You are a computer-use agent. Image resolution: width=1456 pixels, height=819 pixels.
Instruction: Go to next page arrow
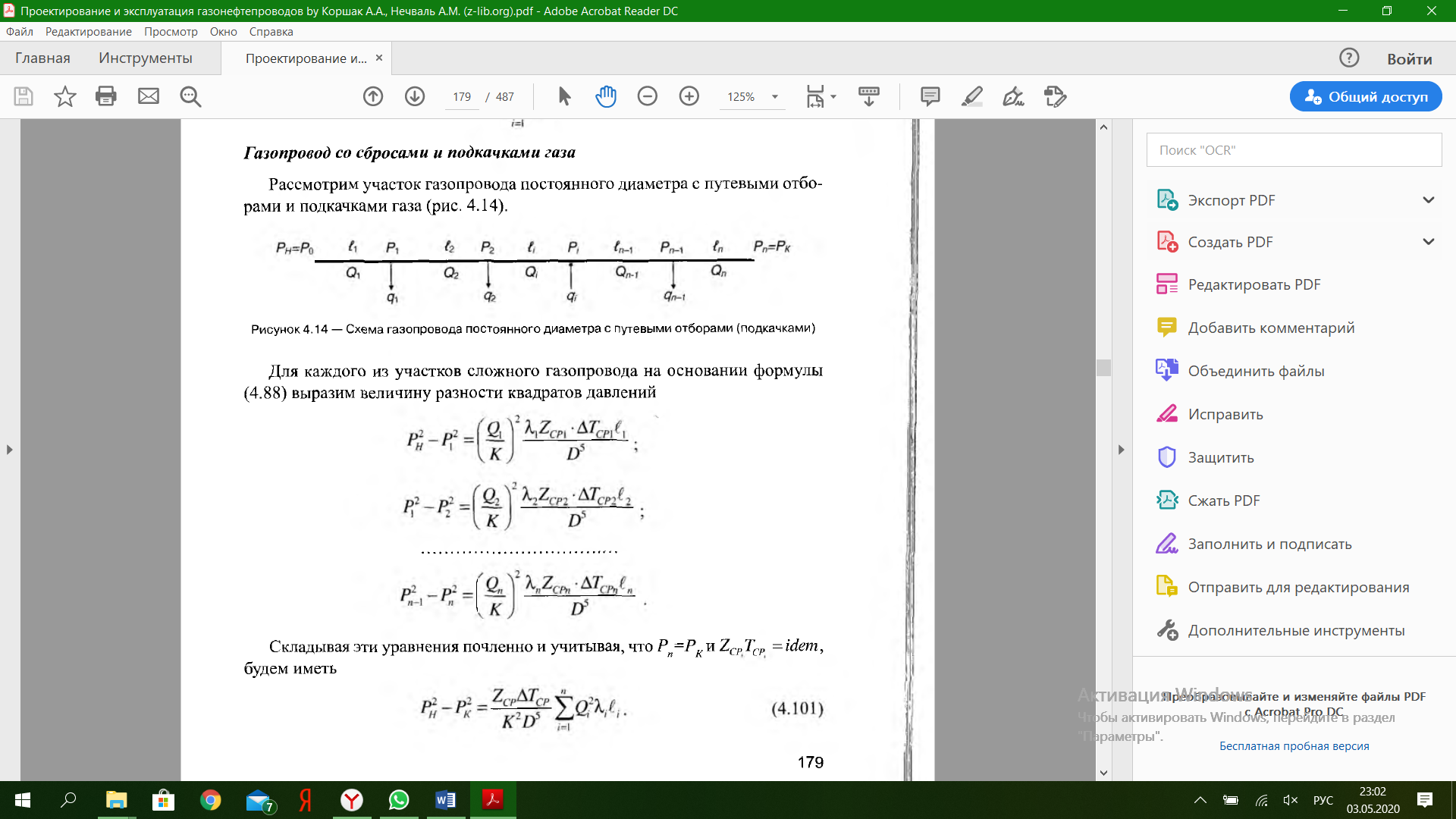click(415, 96)
